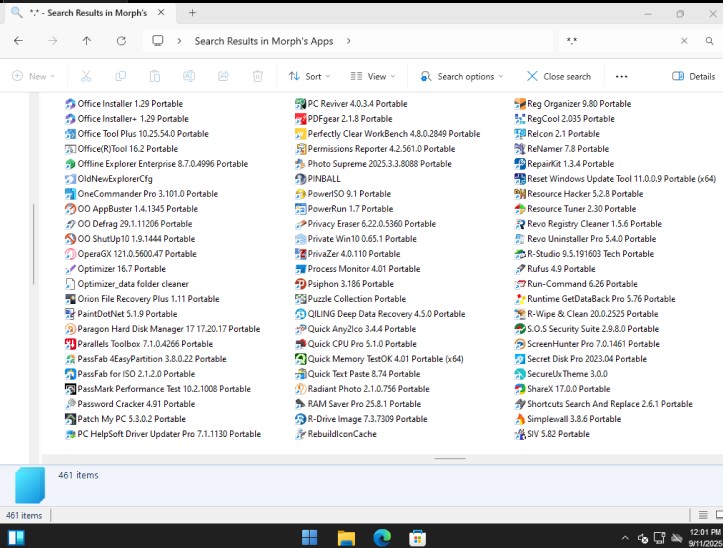Show hidden tray icons chevron
Viewport: 723px width, 548px height.
click(625, 538)
